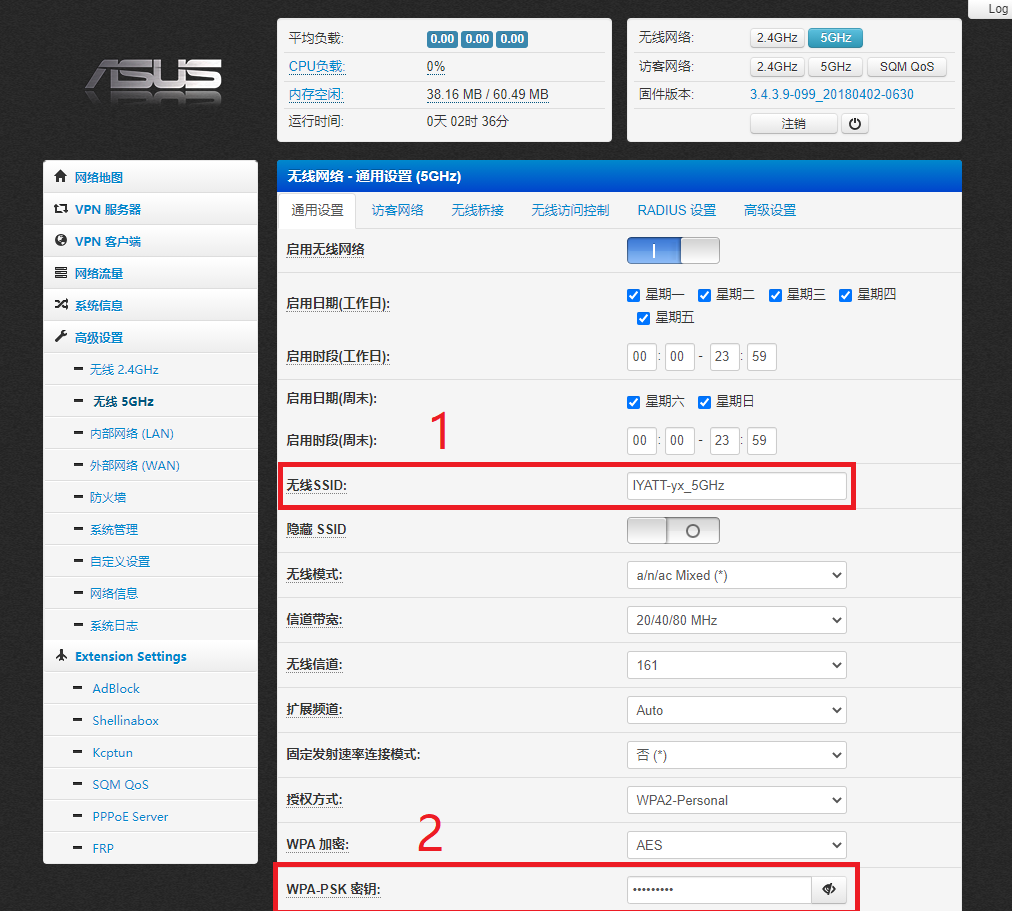Switch to the RADIUS 设置 tab
1012x911 pixels.
click(x=677, y=210)
